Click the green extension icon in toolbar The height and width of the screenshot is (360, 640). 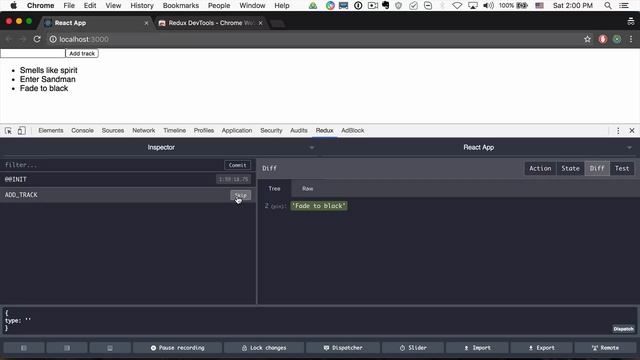pos(617,39)
